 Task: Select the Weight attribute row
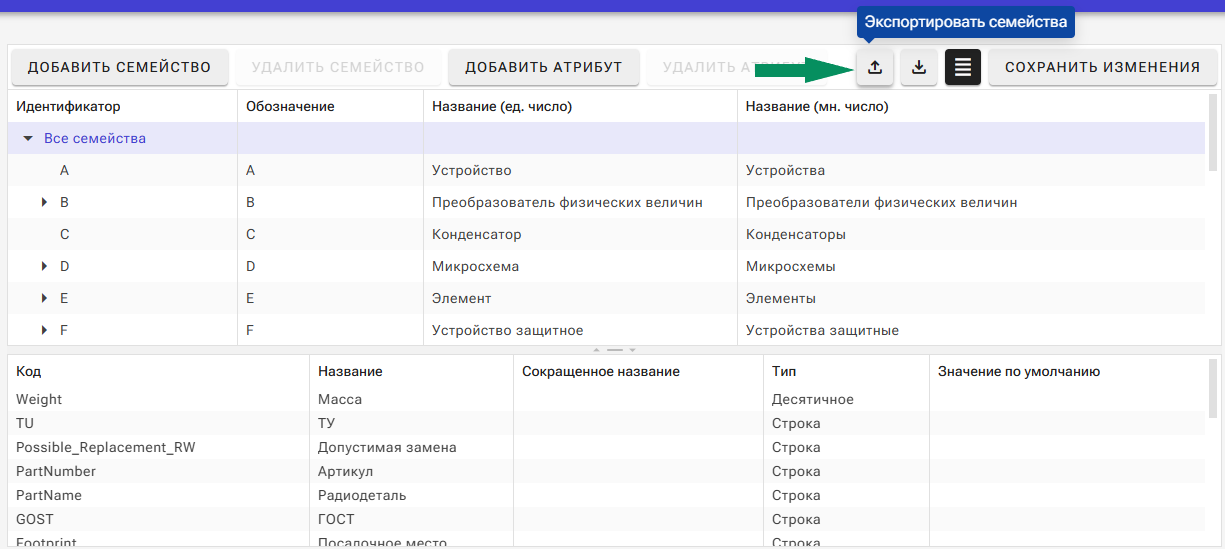pos(606,400)
